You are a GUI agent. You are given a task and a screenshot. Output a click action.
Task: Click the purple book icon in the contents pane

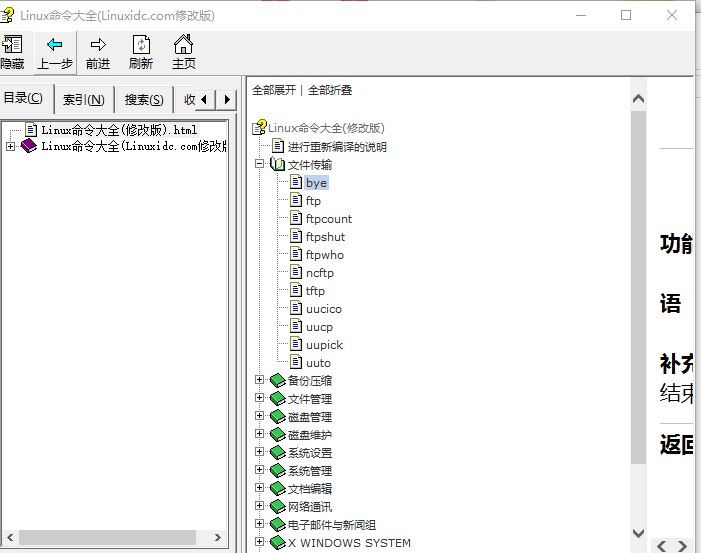pos(28,146)
